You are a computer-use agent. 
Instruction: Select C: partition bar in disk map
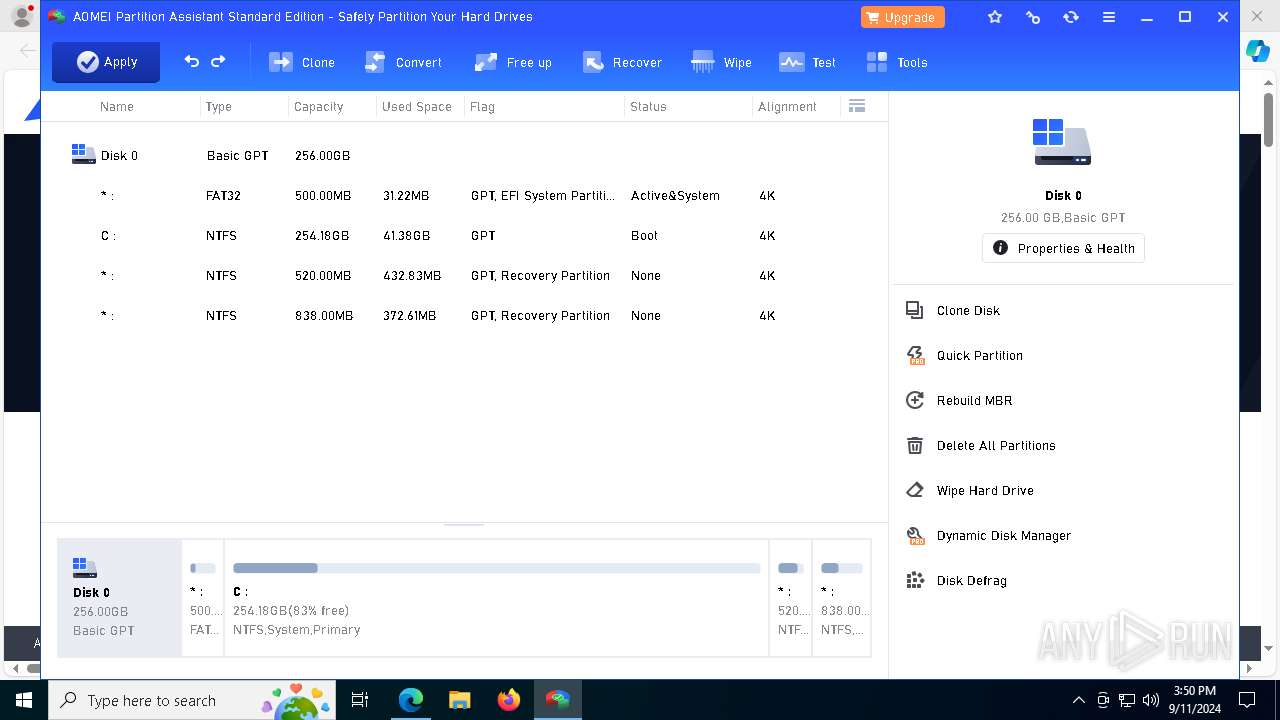click(x=496, y=598)
